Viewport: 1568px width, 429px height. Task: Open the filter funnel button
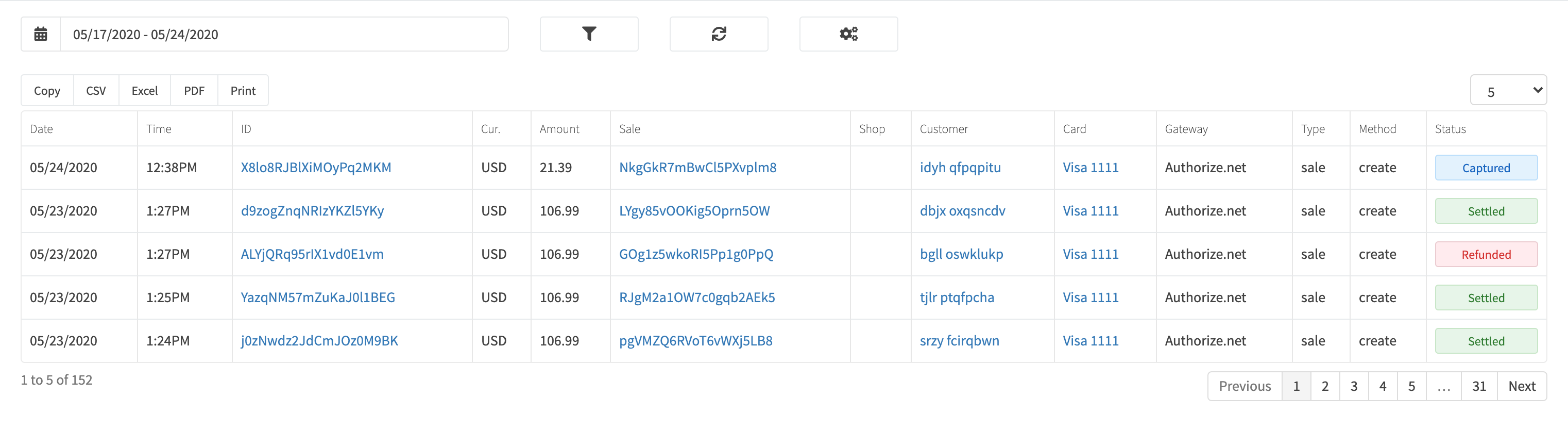589,34
